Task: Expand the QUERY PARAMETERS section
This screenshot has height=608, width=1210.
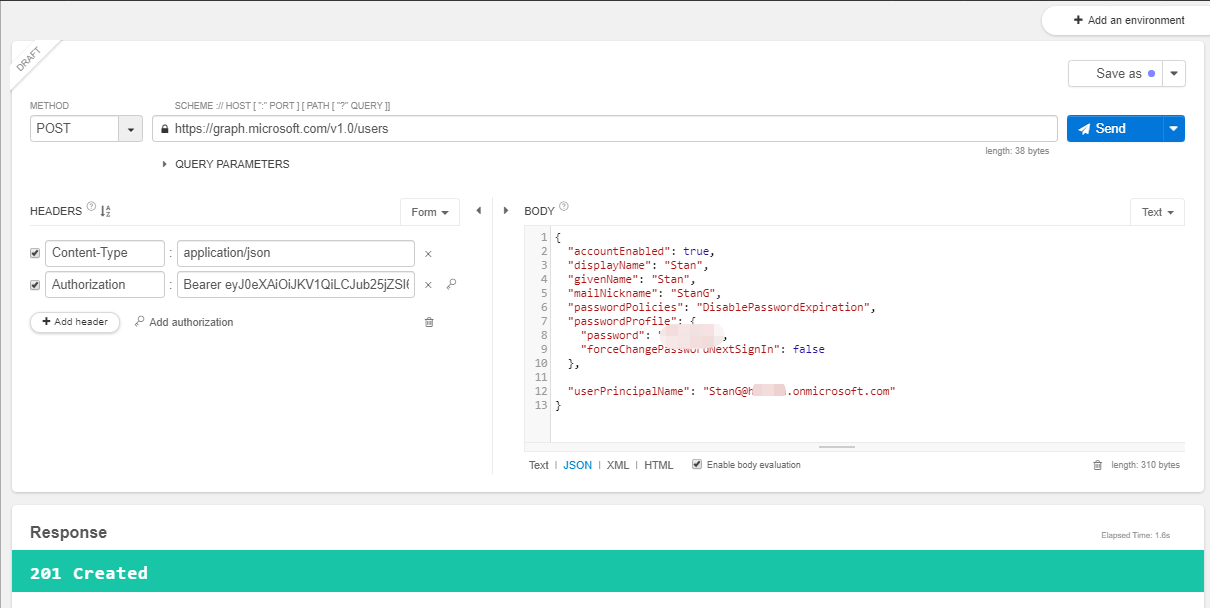Action: 226,164
